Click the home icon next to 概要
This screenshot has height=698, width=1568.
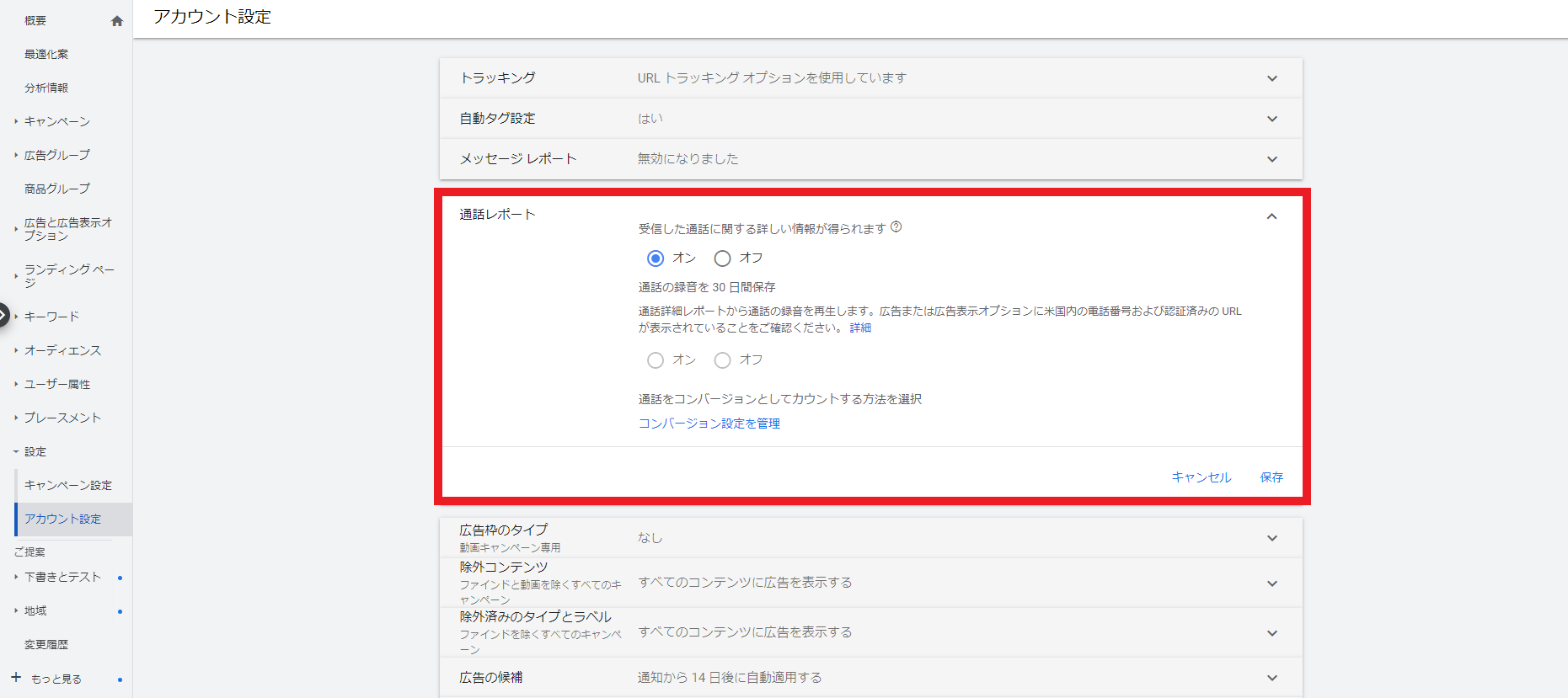pos(117,21)
